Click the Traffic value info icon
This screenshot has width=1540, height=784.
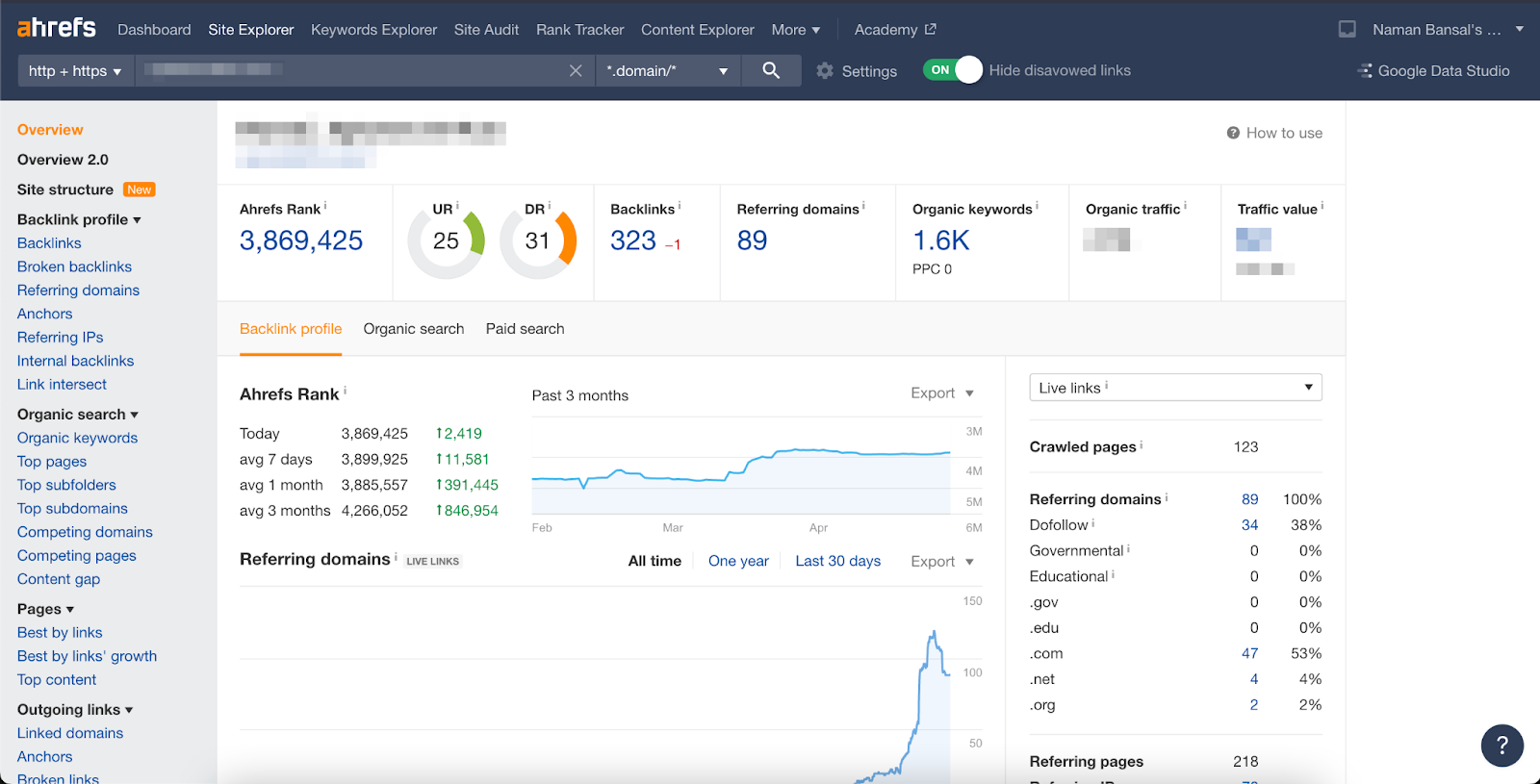1322,206
